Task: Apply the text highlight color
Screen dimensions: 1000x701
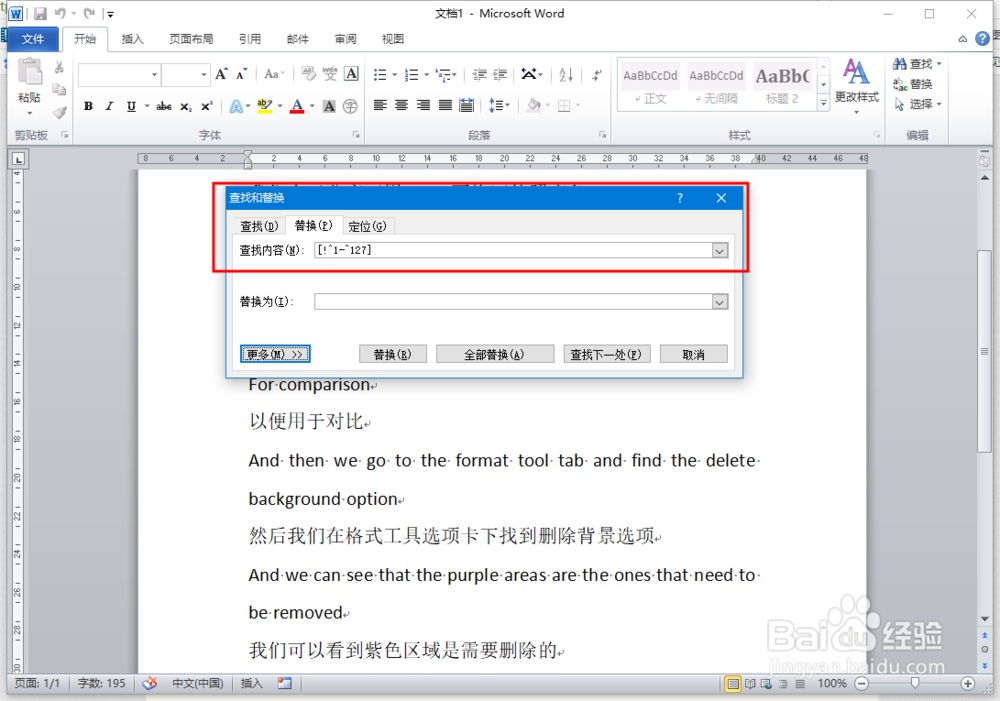Action: [264, 106]
